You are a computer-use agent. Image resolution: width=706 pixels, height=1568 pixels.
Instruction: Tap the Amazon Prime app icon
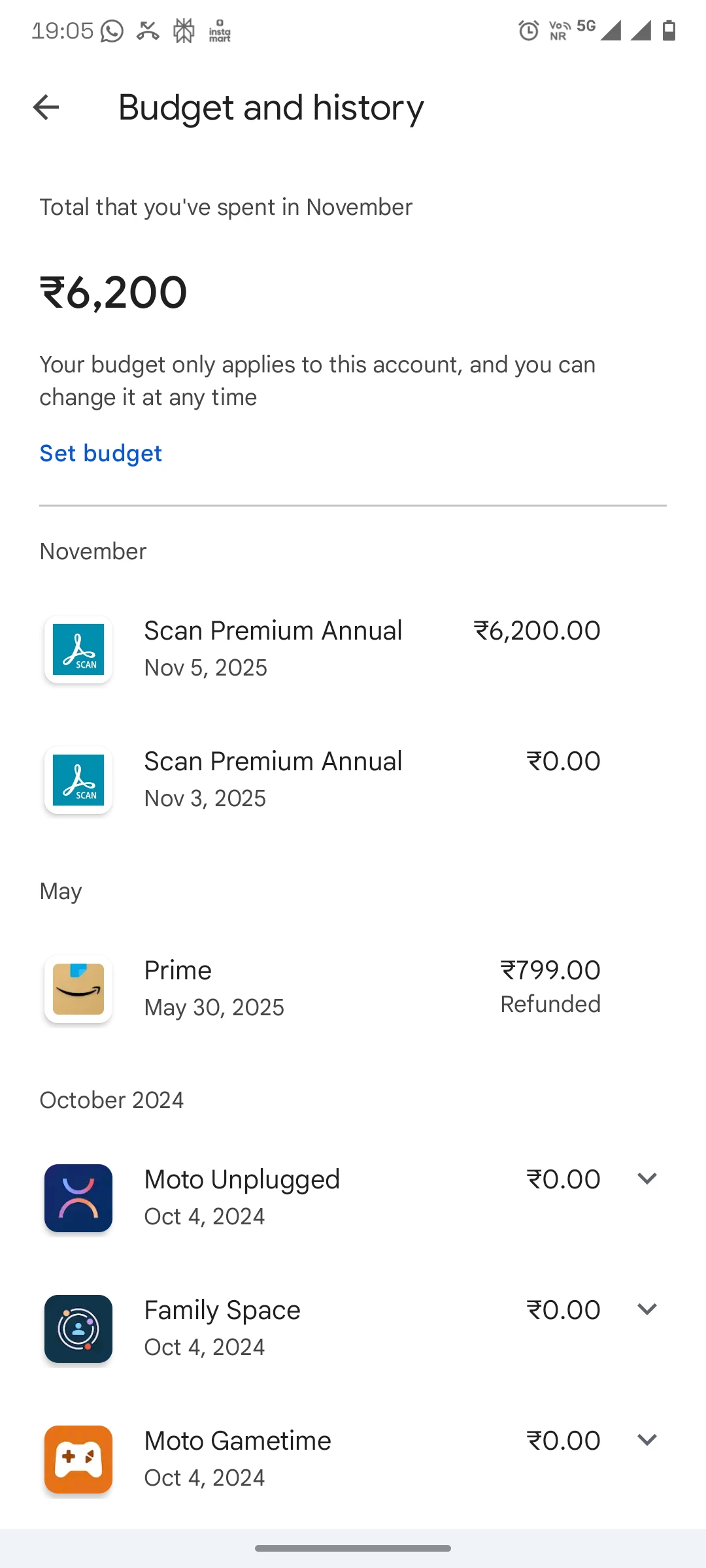tap(78, 989)
